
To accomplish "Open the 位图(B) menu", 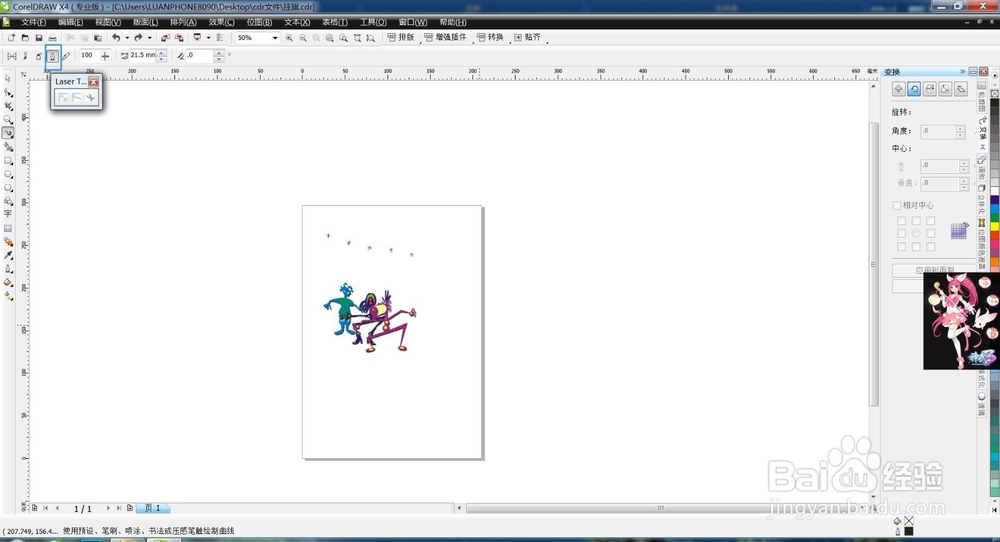I will [x=259, y=22].
